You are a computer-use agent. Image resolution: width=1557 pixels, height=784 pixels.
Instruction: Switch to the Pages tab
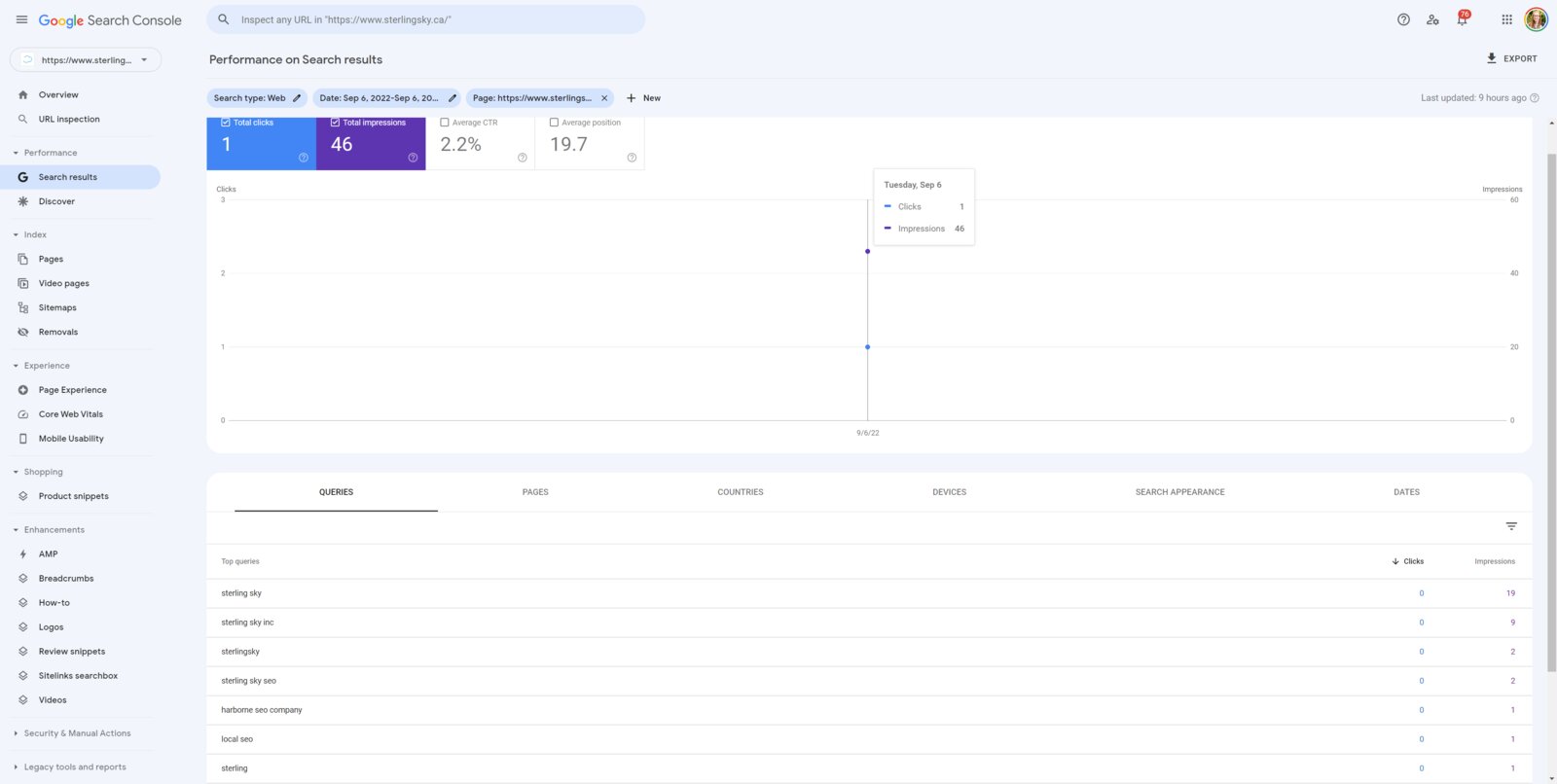(x=535, y=492)
